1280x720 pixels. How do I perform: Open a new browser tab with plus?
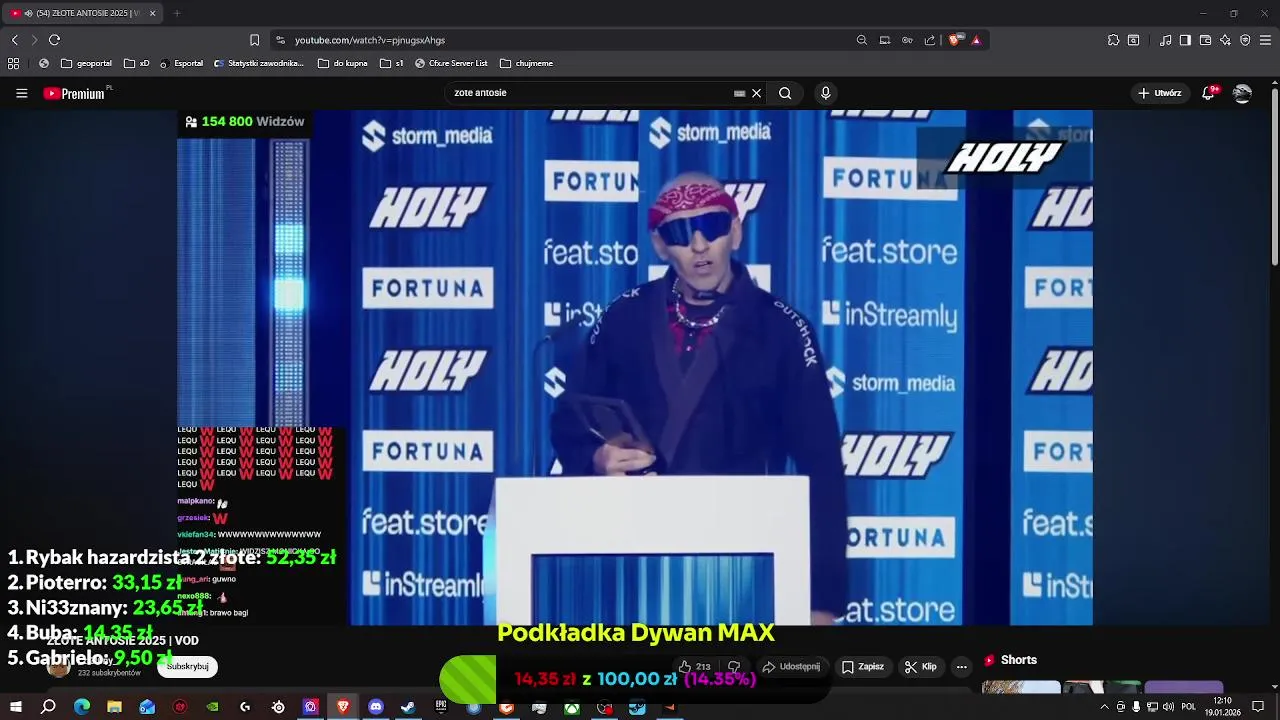click(x=177, y=13)
